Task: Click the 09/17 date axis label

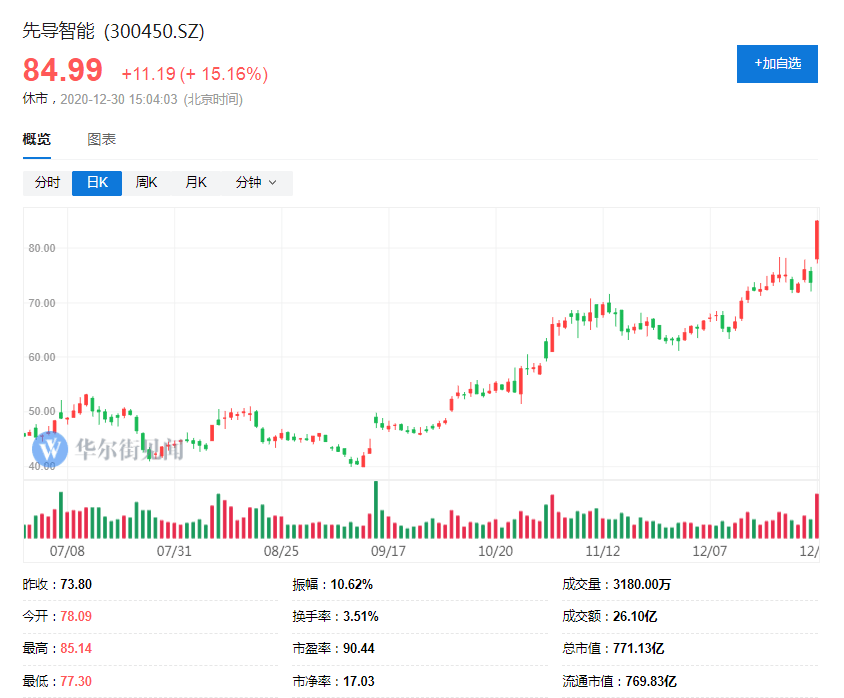Action: (388, 551)
